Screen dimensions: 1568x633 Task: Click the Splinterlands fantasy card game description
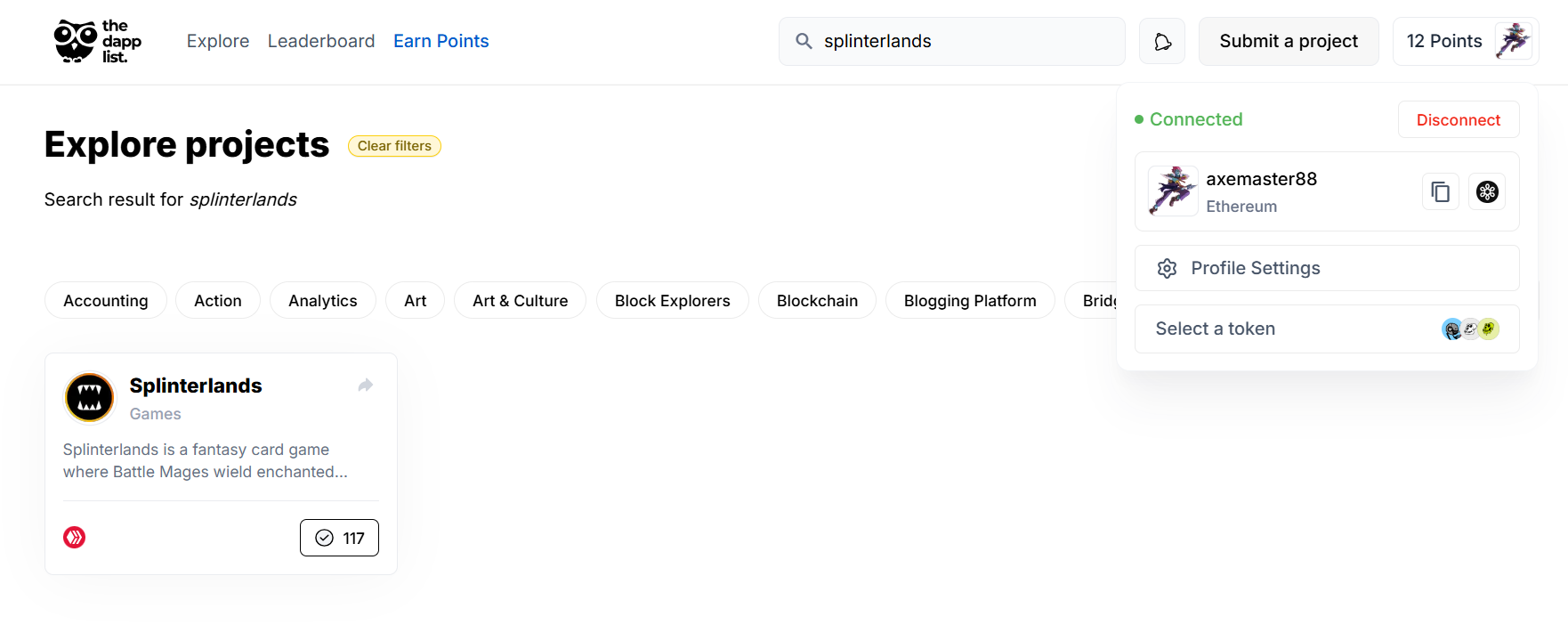[x=206, y=461]
